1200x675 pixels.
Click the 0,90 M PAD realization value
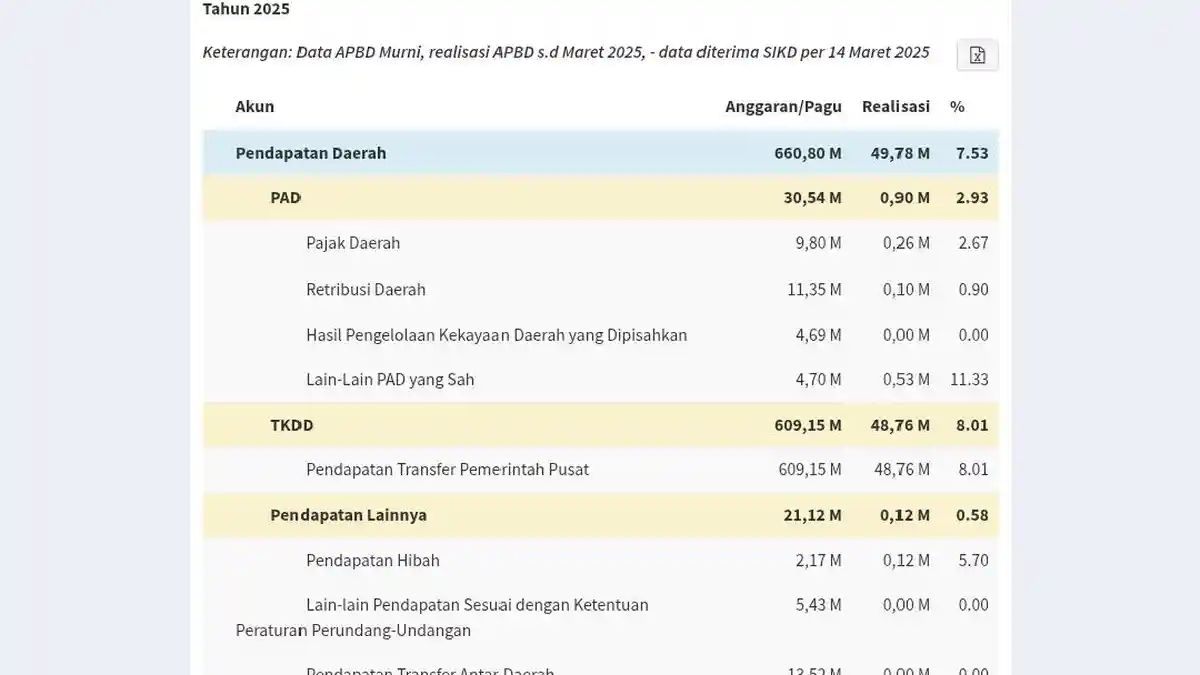point(905,197)
